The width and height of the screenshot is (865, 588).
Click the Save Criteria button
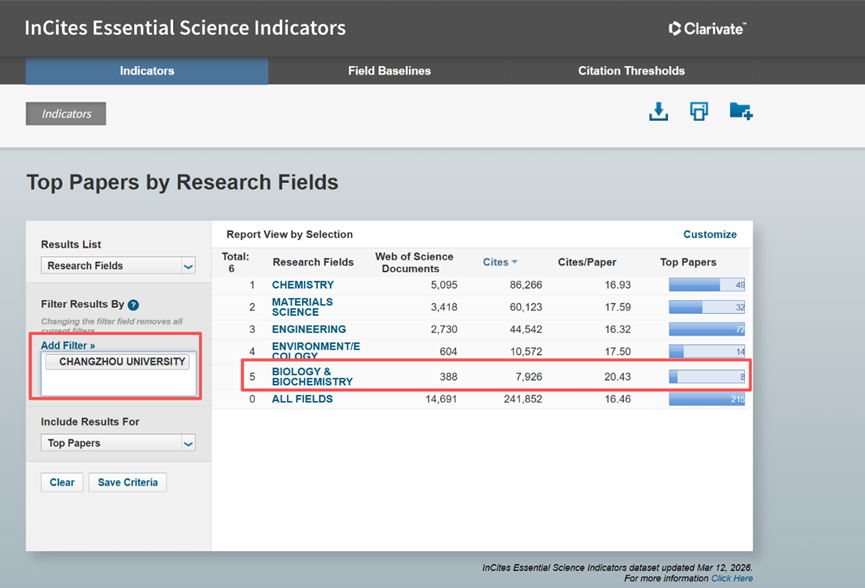pos(127,482)
